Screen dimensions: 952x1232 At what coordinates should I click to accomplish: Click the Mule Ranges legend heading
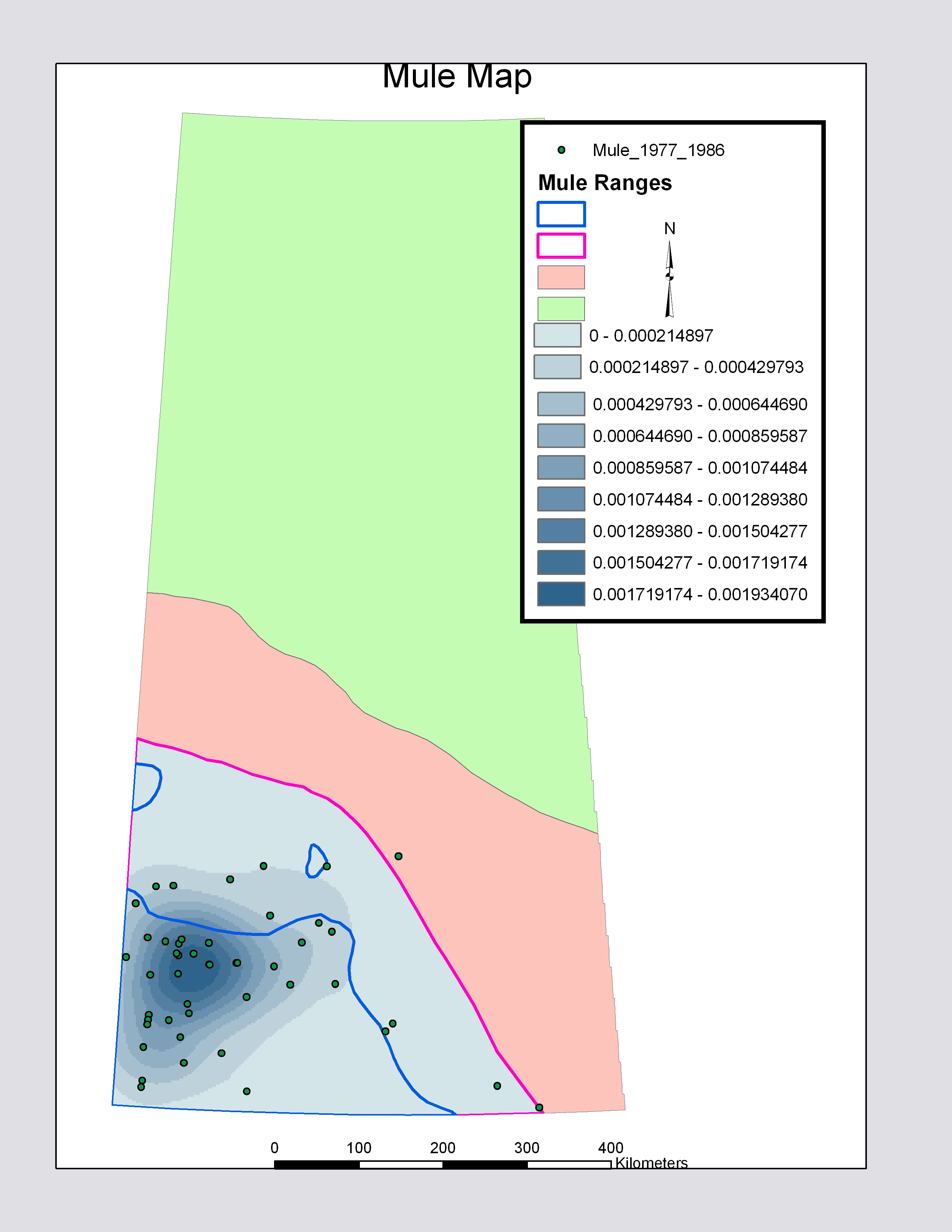[604, 183]
